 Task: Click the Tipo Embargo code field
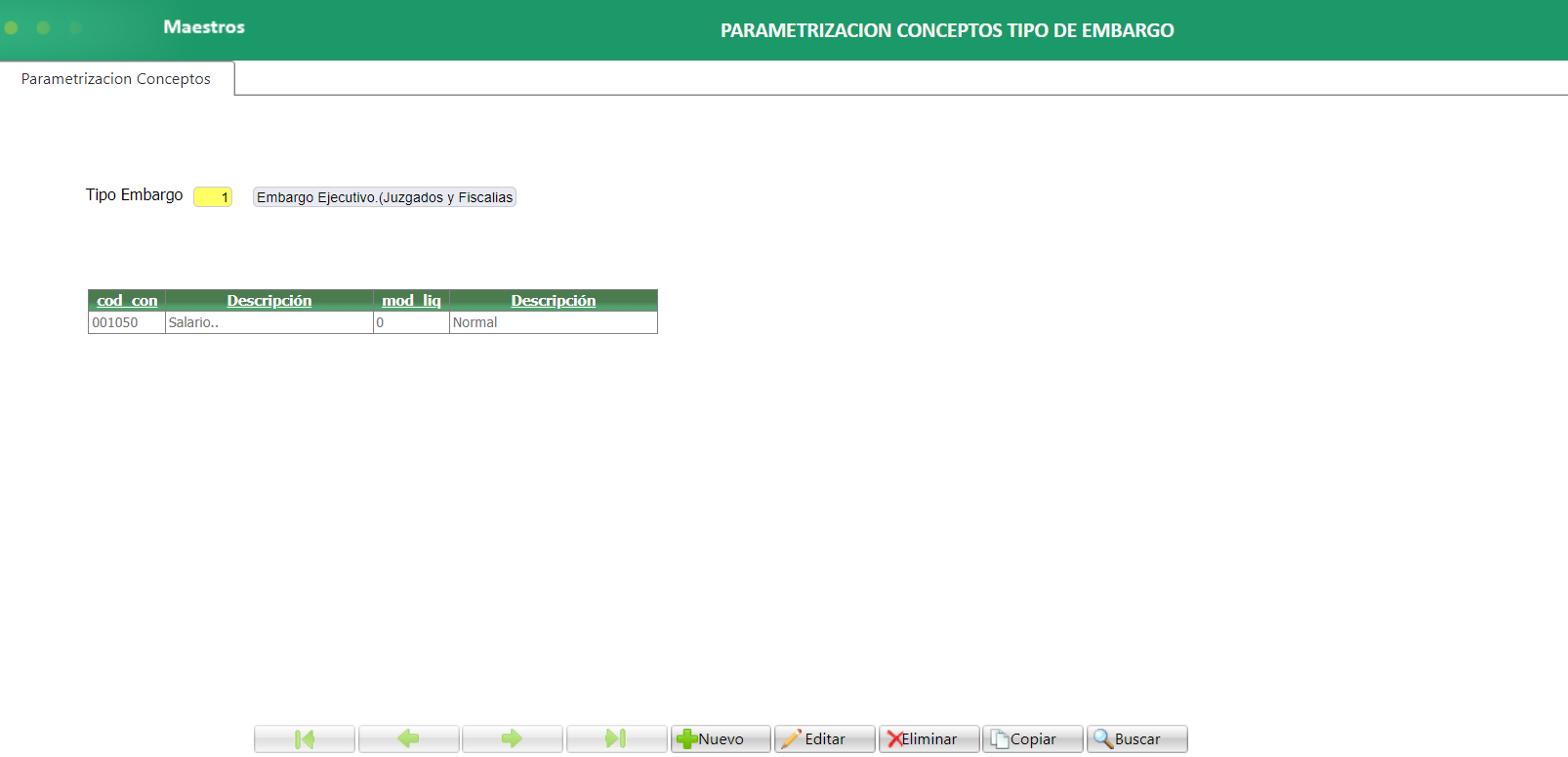point(213,197)
